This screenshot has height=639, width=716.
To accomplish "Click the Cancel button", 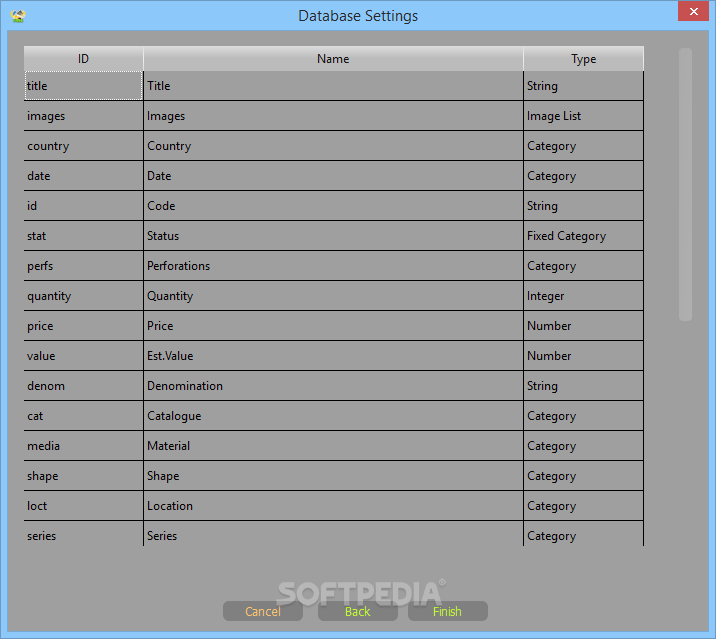I will 263,611.
